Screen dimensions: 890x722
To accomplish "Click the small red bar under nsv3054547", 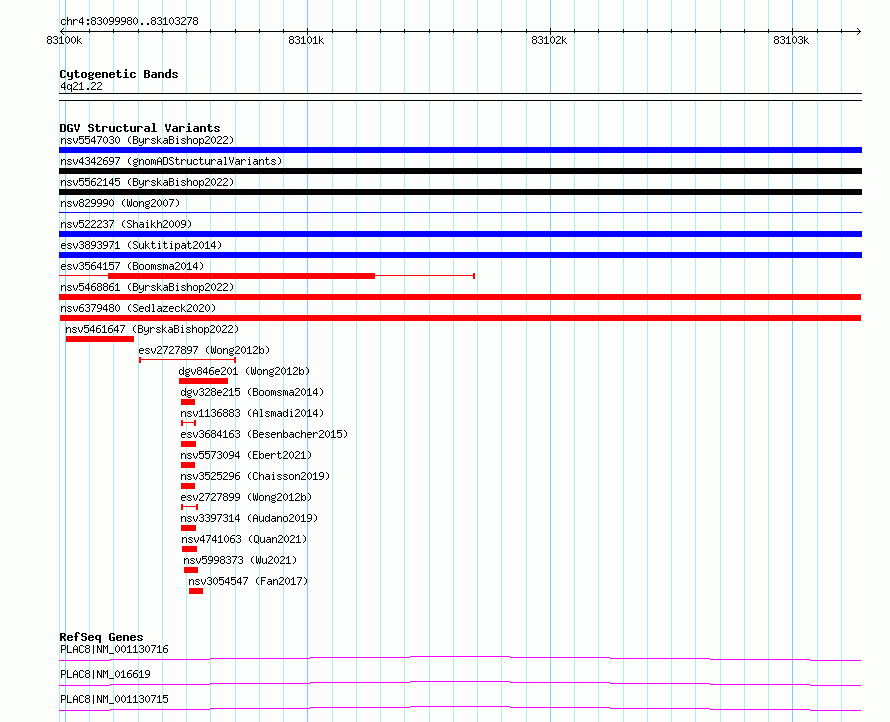I will click(x=196, y=591).
